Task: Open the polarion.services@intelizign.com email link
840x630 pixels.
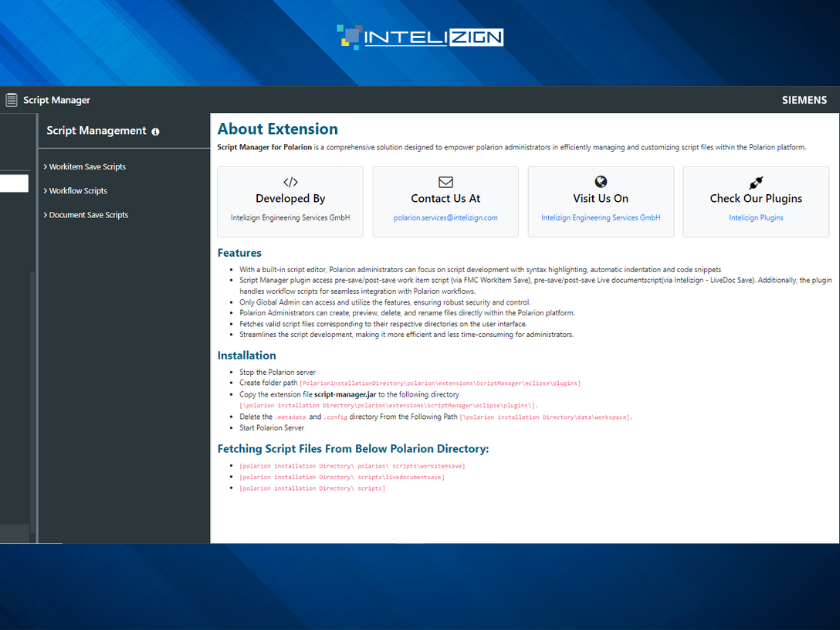Action: [x=445, y=217]
